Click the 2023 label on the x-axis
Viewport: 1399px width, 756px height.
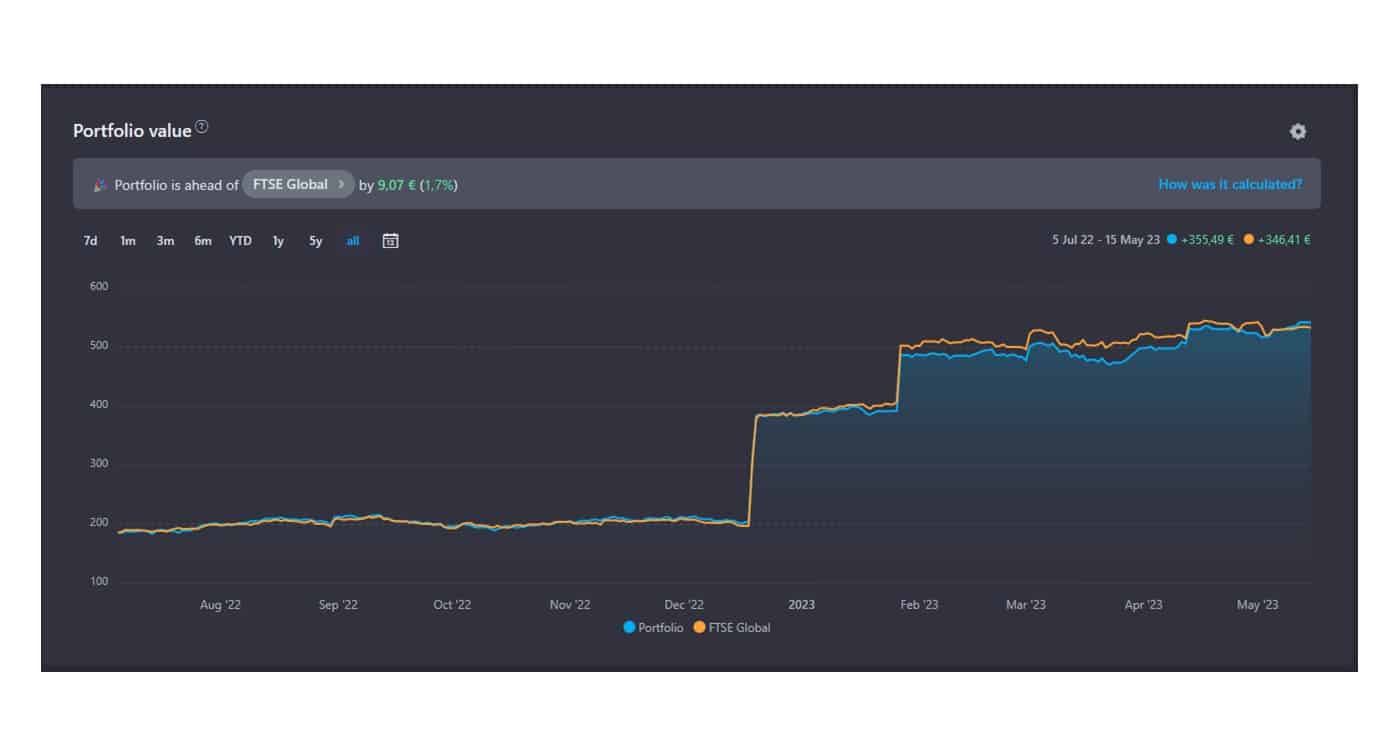pos(801,605)
